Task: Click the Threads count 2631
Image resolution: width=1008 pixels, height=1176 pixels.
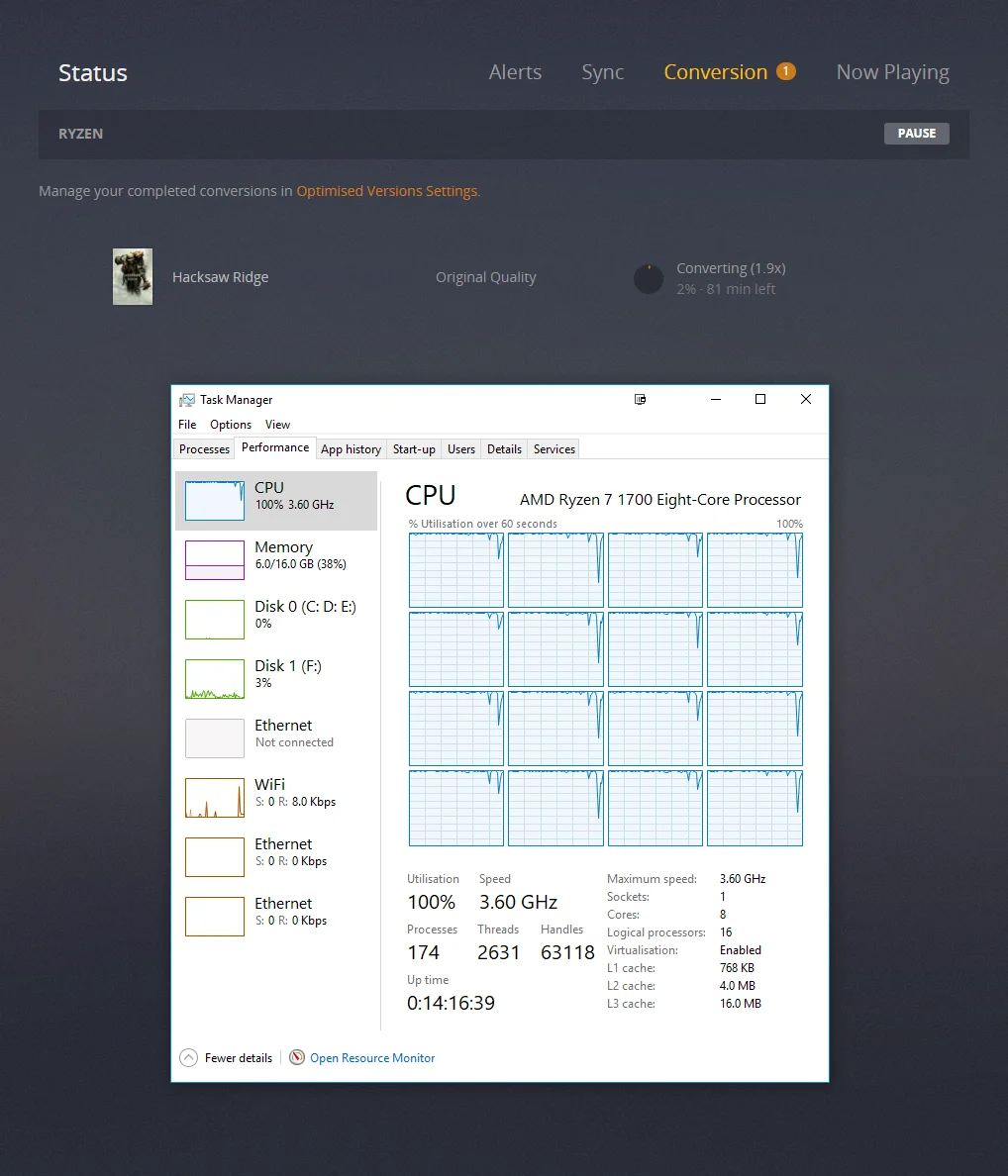Action: (499, 952)
